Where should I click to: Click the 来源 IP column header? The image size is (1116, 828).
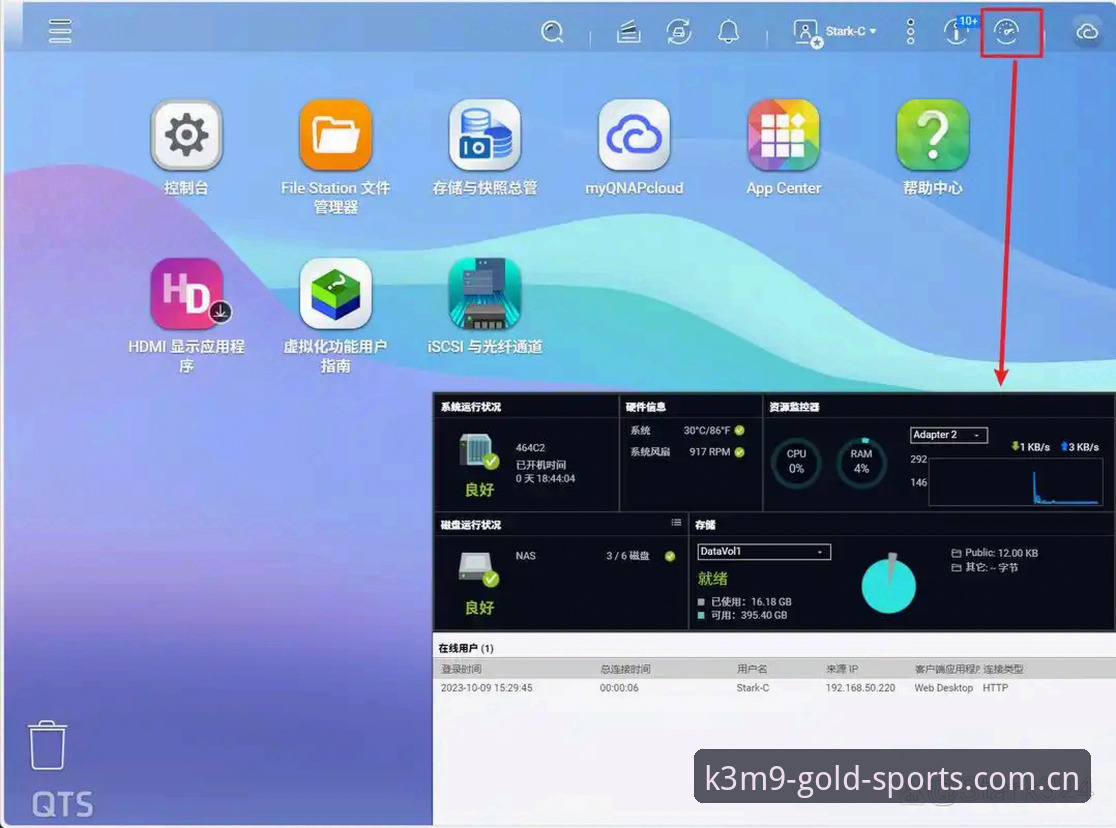[842, 669]
